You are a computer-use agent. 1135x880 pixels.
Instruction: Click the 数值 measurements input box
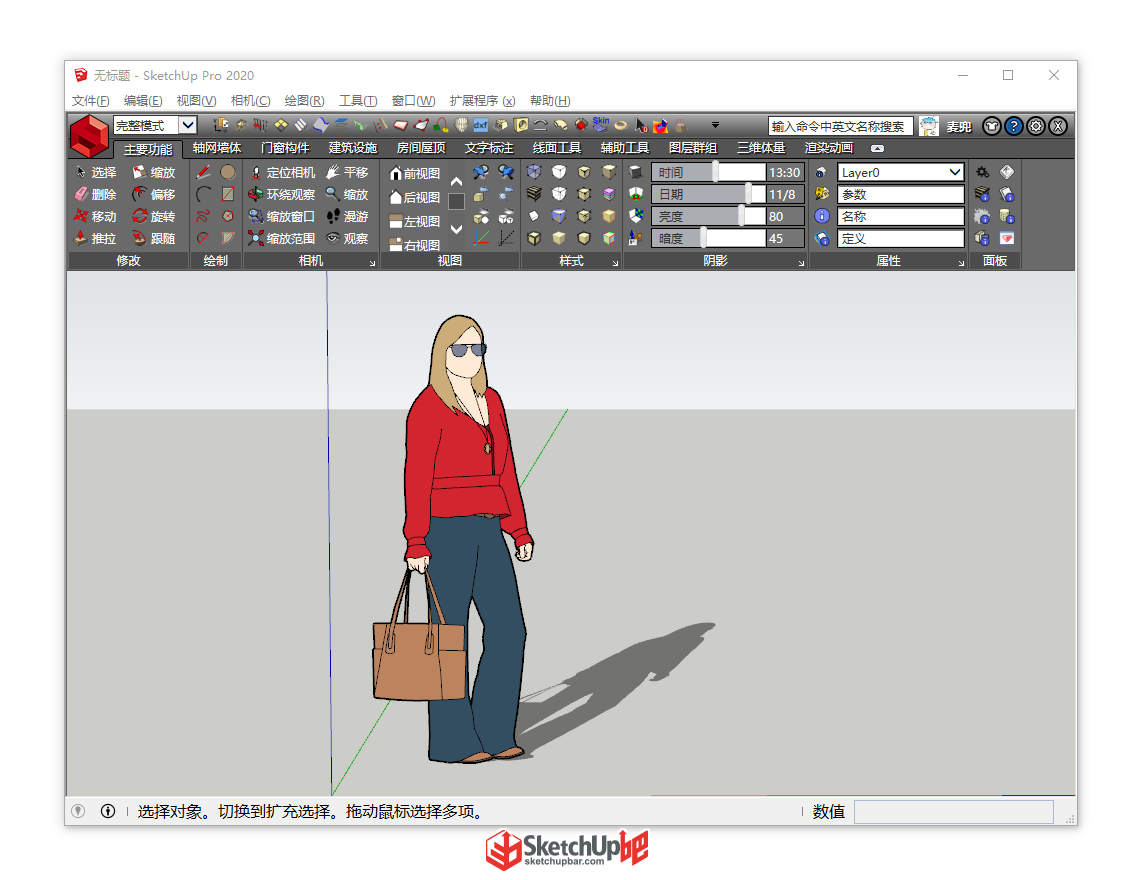tap(953, 811)
